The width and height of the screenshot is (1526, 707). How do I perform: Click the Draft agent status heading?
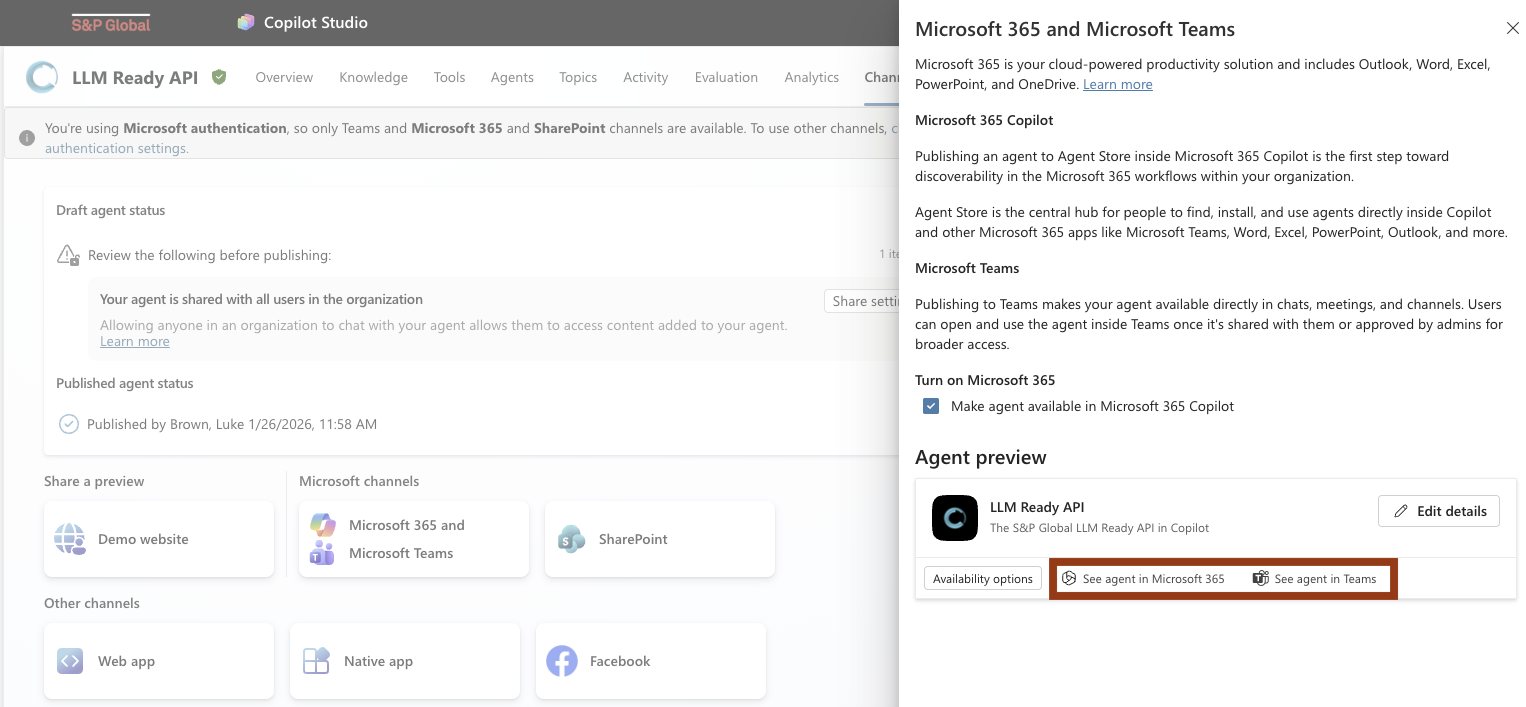coord(111,211)
